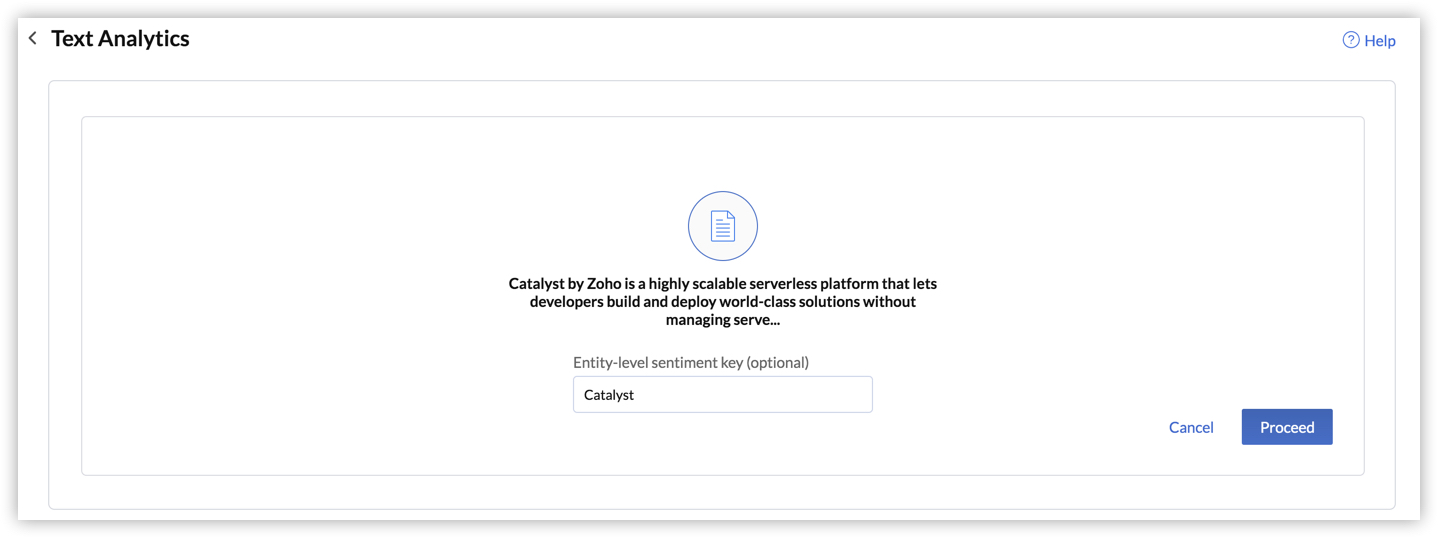Click the 'managing serve...' truncated line

(723, 320)
